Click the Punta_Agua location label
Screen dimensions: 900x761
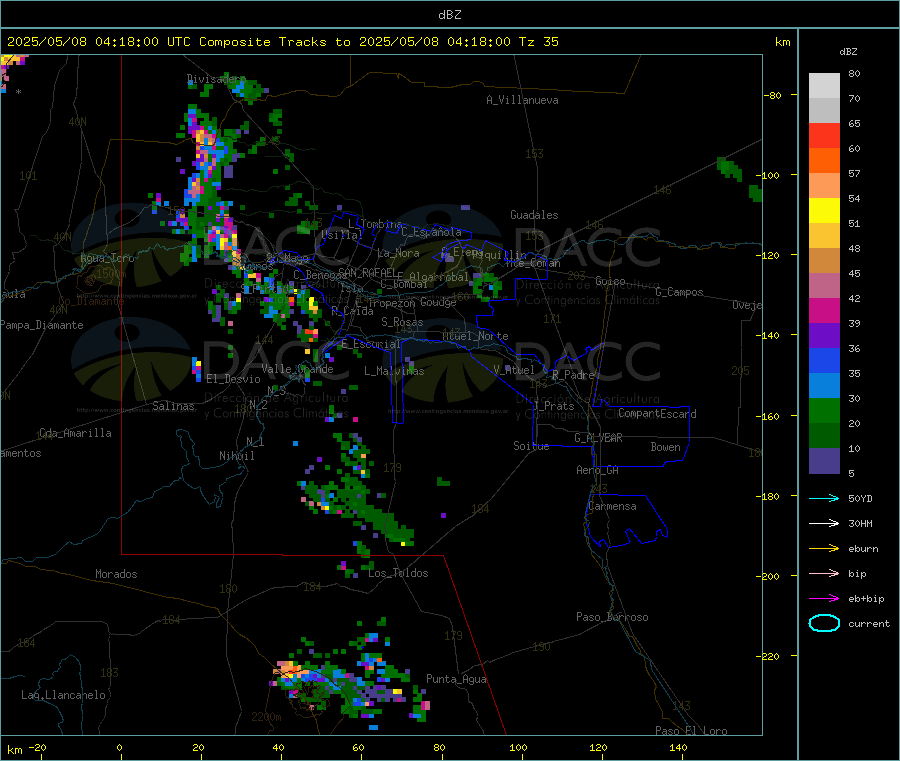coord(456,679)
